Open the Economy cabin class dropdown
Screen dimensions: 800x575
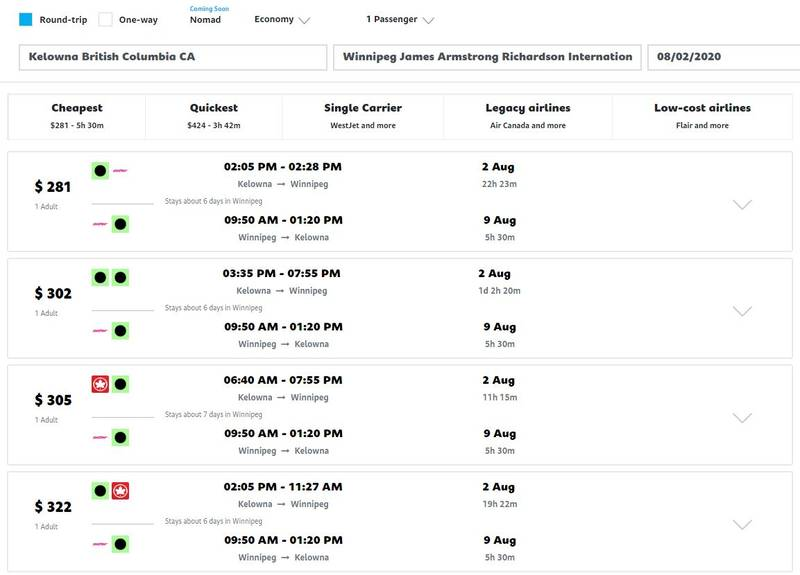282,20
